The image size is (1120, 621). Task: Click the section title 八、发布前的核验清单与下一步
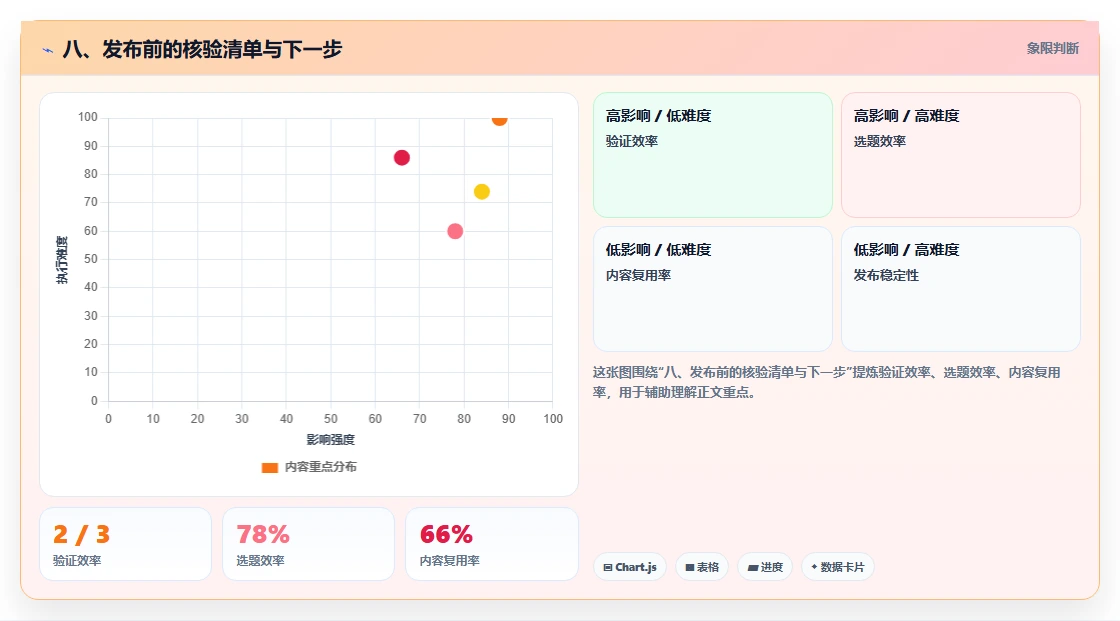(202, 49)
